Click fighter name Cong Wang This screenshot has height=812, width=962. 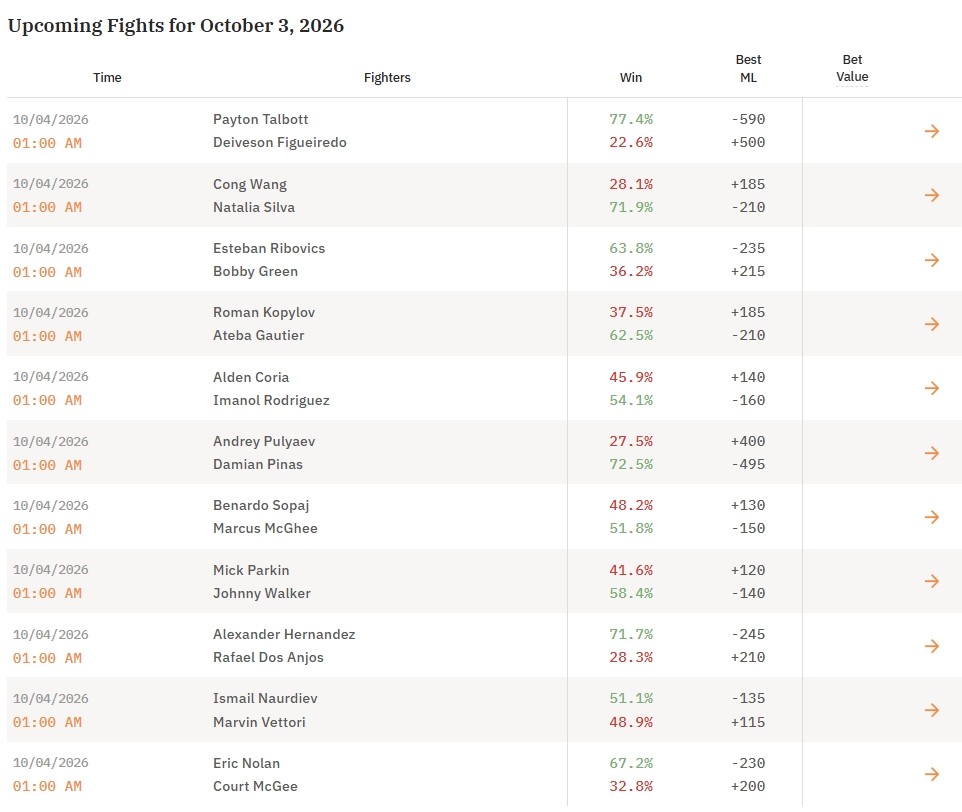(x=250, y=184)
